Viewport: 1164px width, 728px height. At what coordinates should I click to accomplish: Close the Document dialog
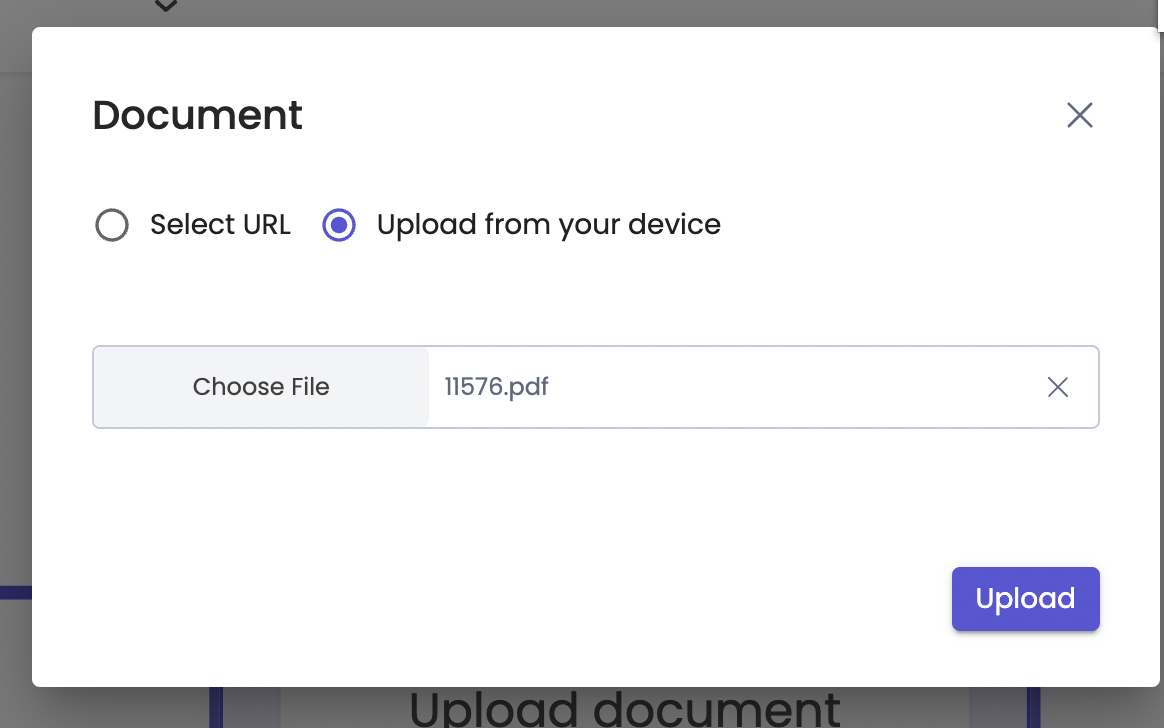coord(1079,115)
